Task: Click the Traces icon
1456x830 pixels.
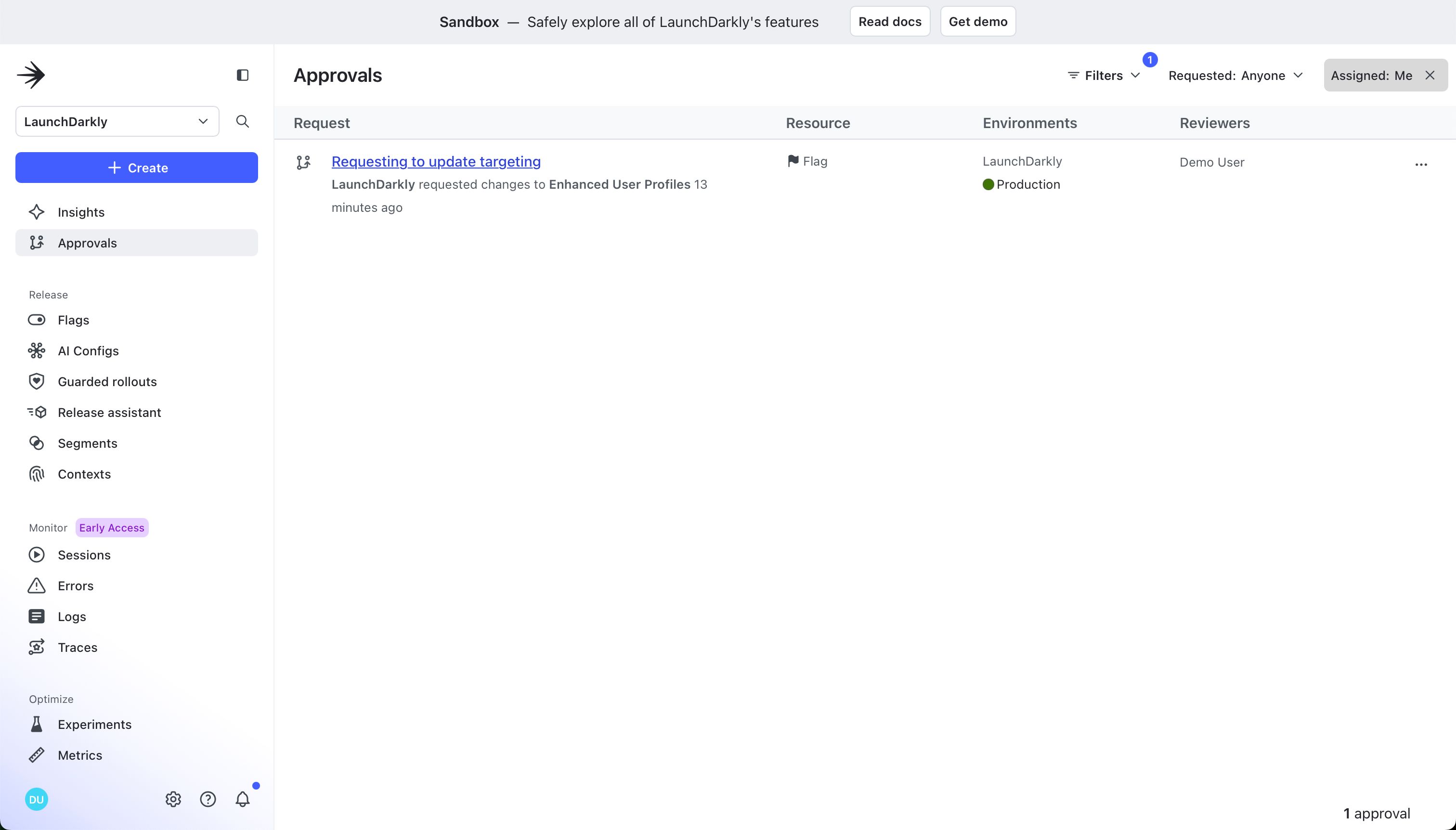Action: [x=37, y=647]
